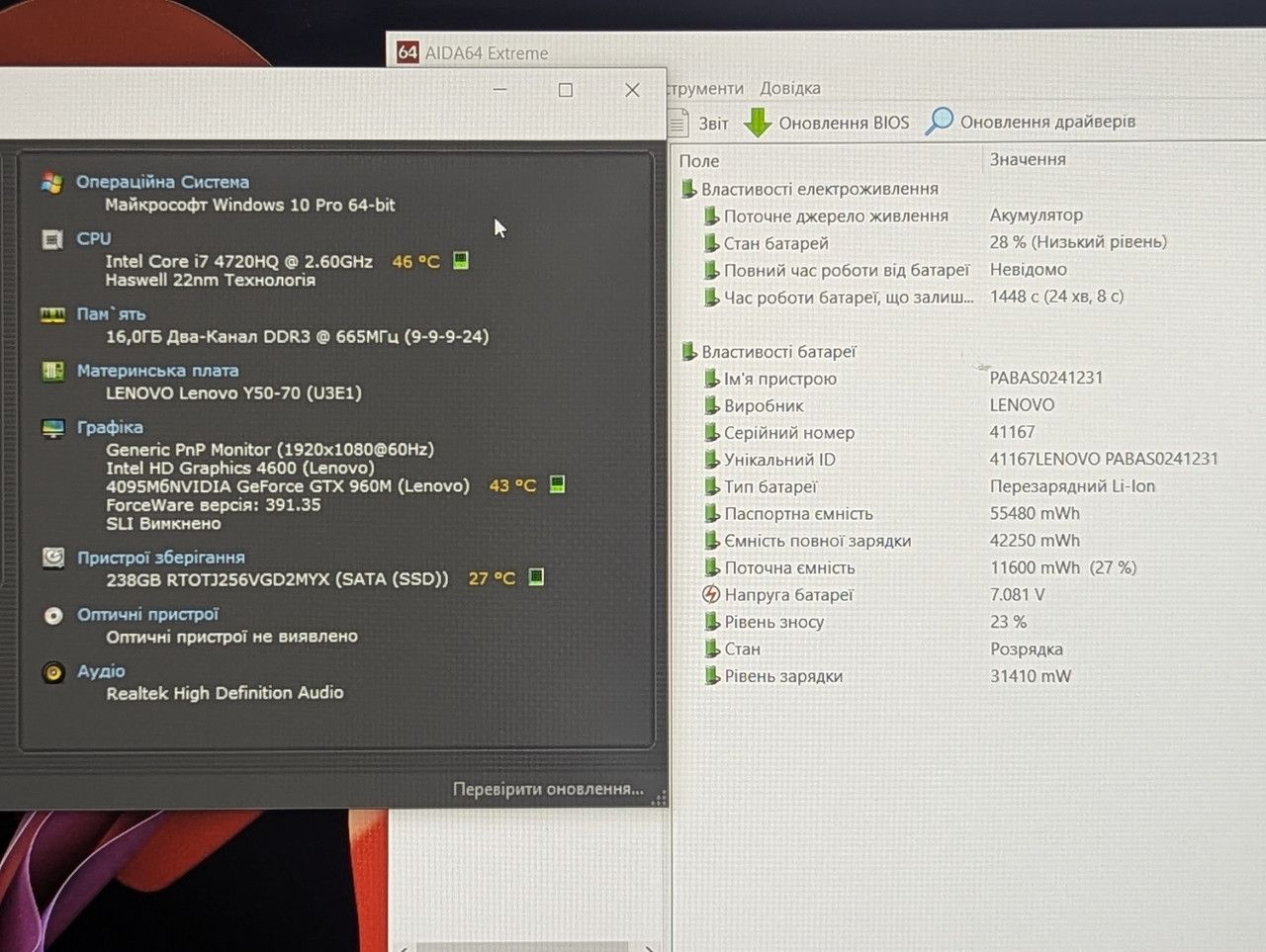Click the text LENOVO Lenovo Y50-70 (U3E1)
1266x952 pixels.
[233, 392]
